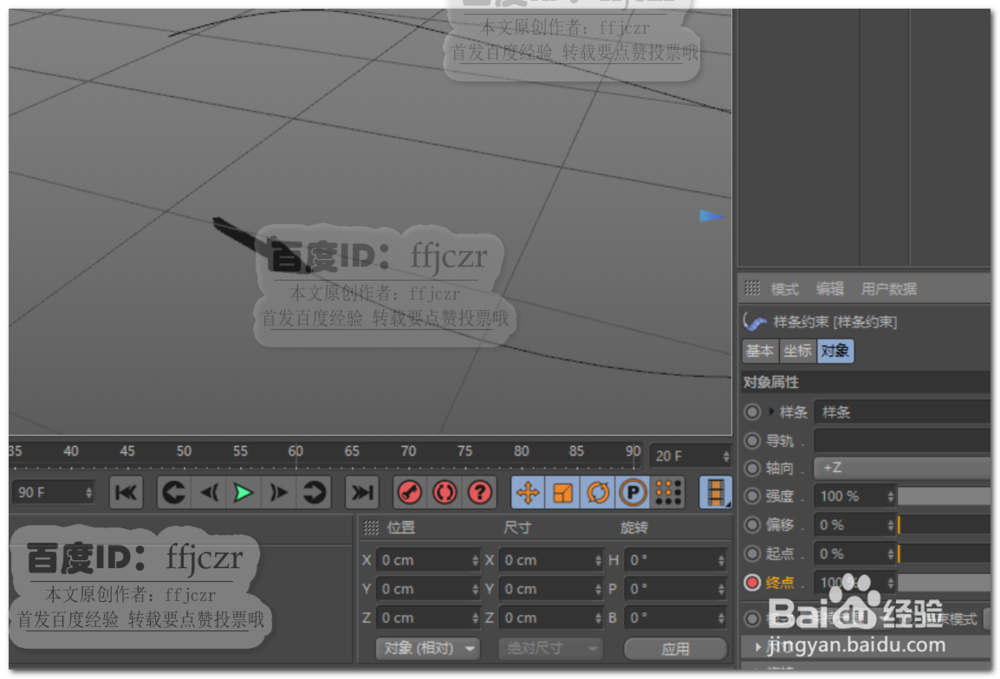This screenshot has height=679, width=1000.
Task: Click rotation H 0° field
Action: click(x=675, y=560)
